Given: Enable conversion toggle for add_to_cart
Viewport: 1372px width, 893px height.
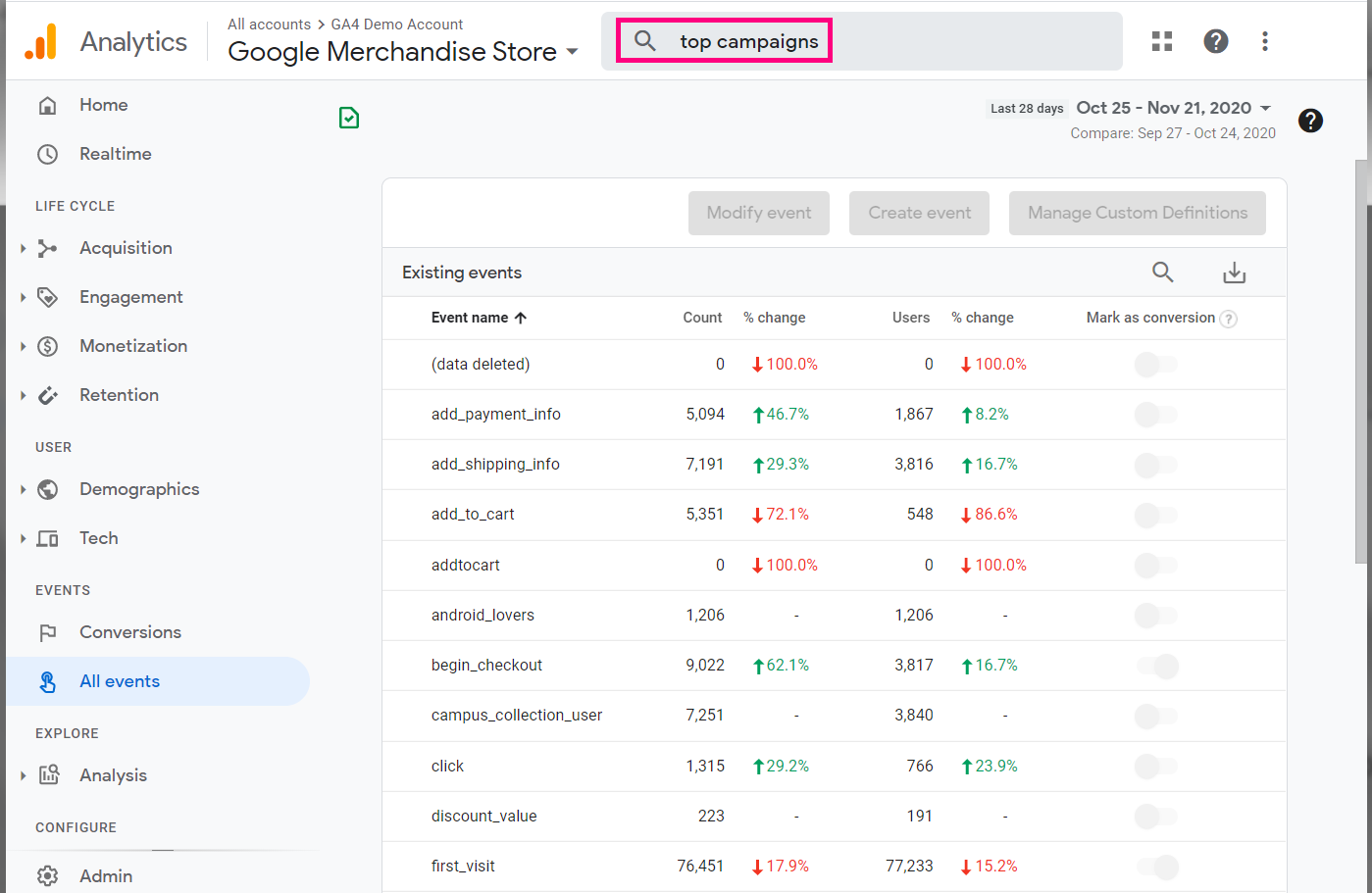Looking at the screenshot, I should 1155,515.
